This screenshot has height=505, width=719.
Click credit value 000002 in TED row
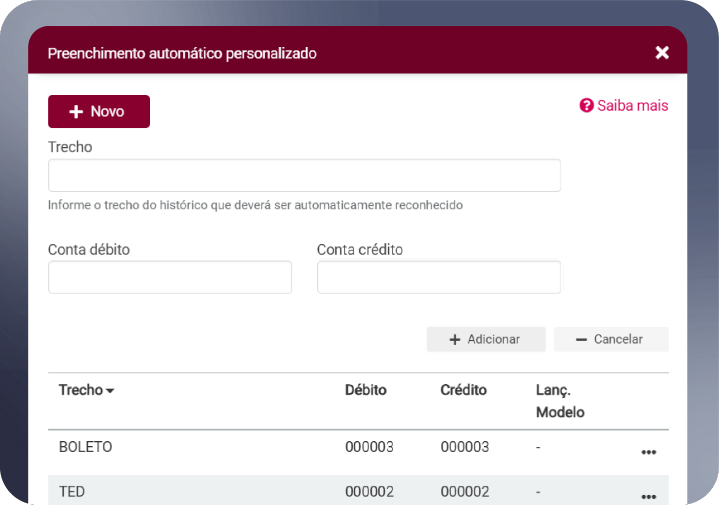465,491
